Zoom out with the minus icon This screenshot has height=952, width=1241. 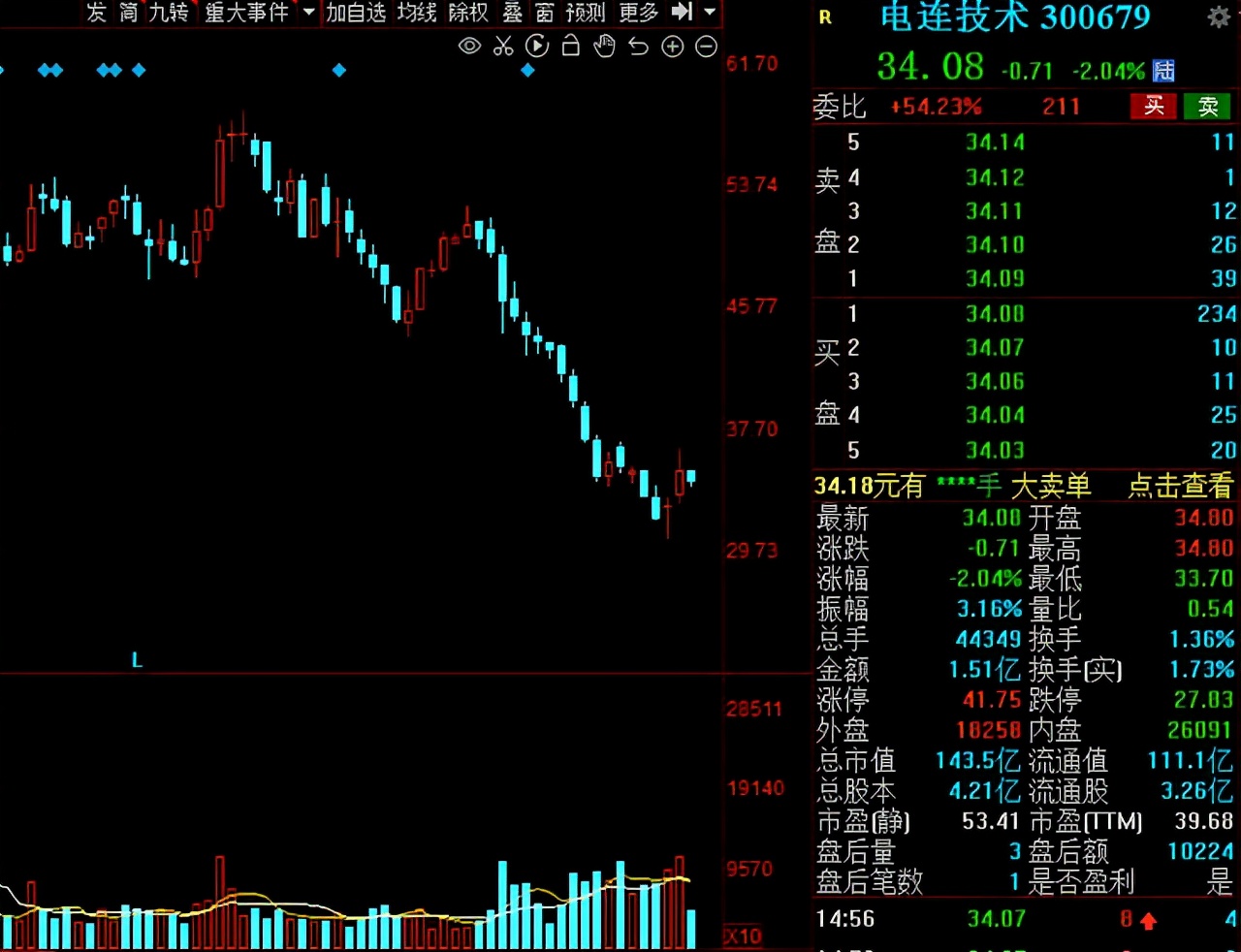pos(707,46)
